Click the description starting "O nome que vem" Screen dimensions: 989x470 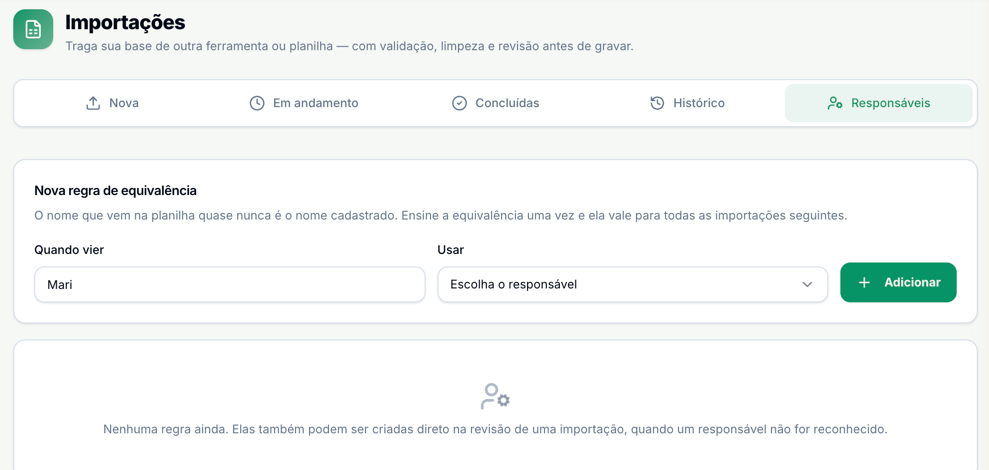441,215
